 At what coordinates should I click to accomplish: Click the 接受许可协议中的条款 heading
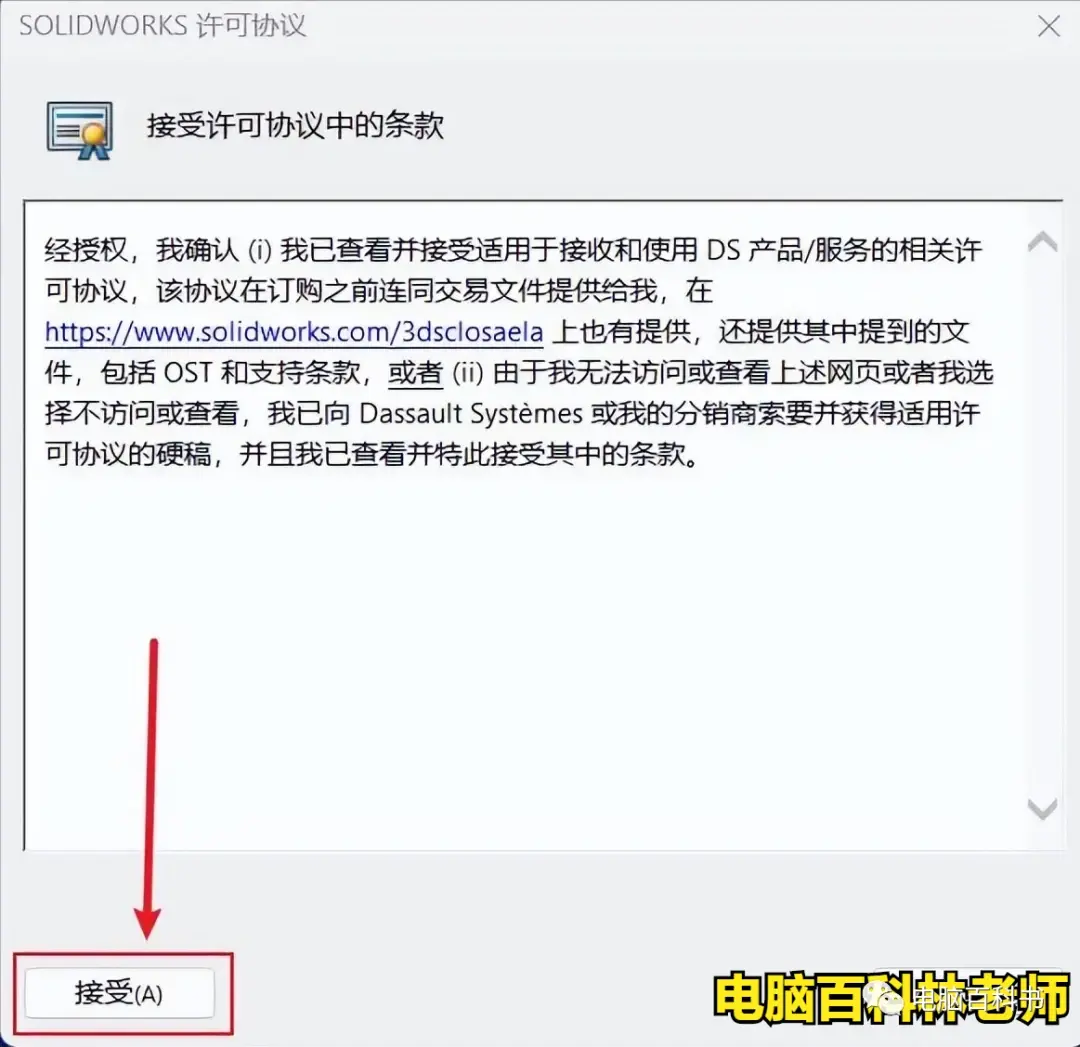coord(295,126)
